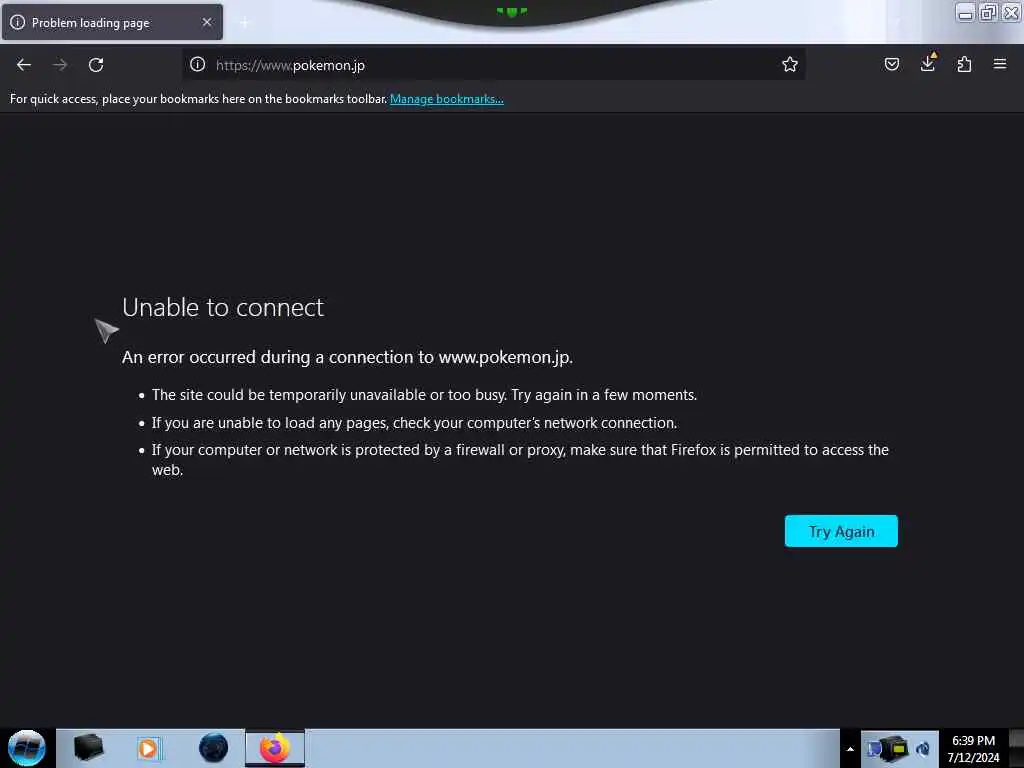The image size is (1024, 768).
Task: Go back to the previous page
Action: (24, 65)
